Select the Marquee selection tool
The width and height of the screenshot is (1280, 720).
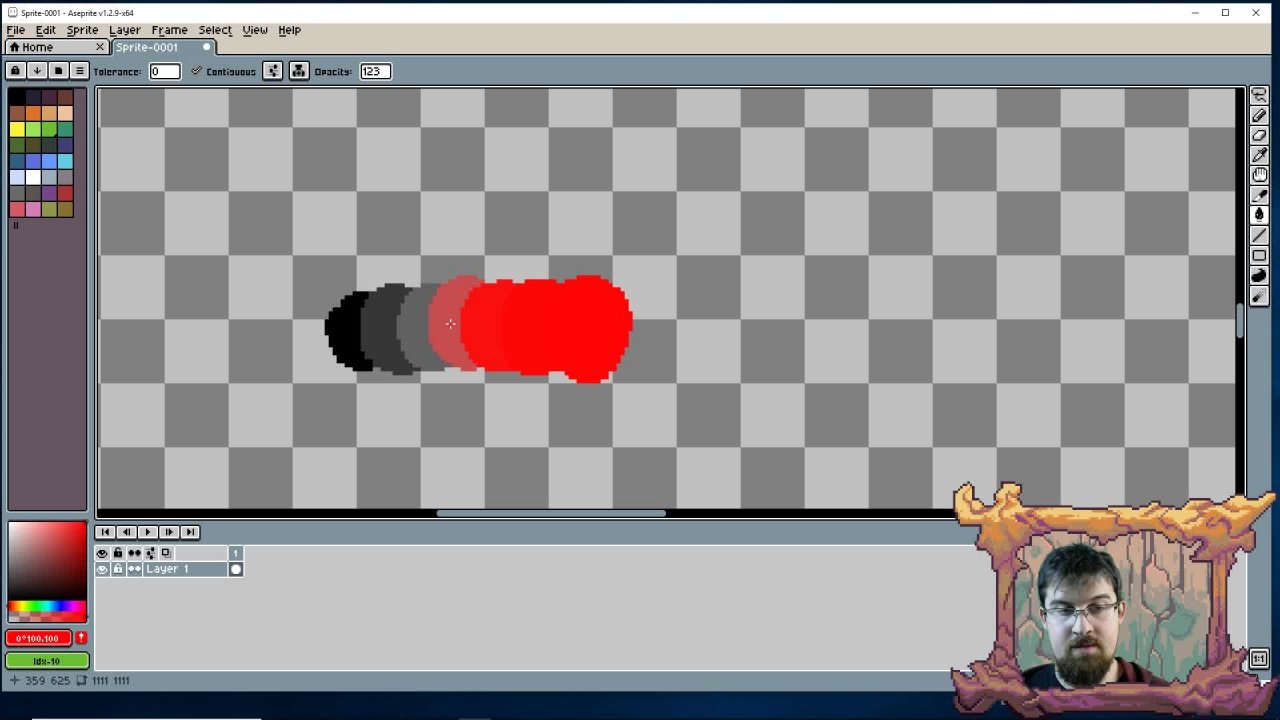[x=1259, y=95]
